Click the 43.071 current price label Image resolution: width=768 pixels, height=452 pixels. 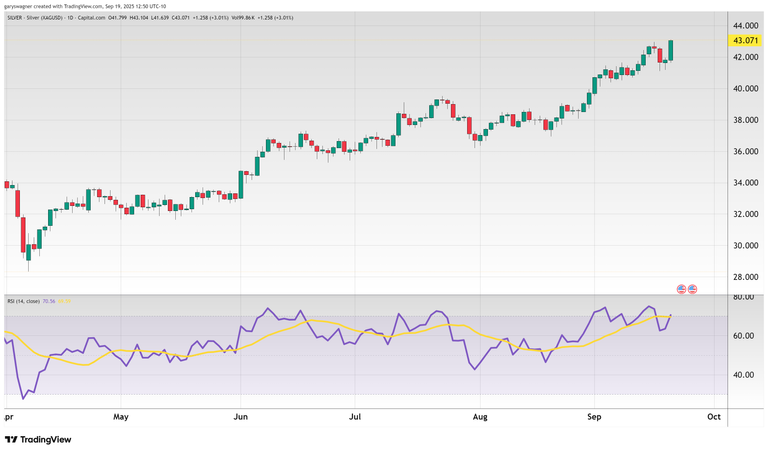click(747, 41)
